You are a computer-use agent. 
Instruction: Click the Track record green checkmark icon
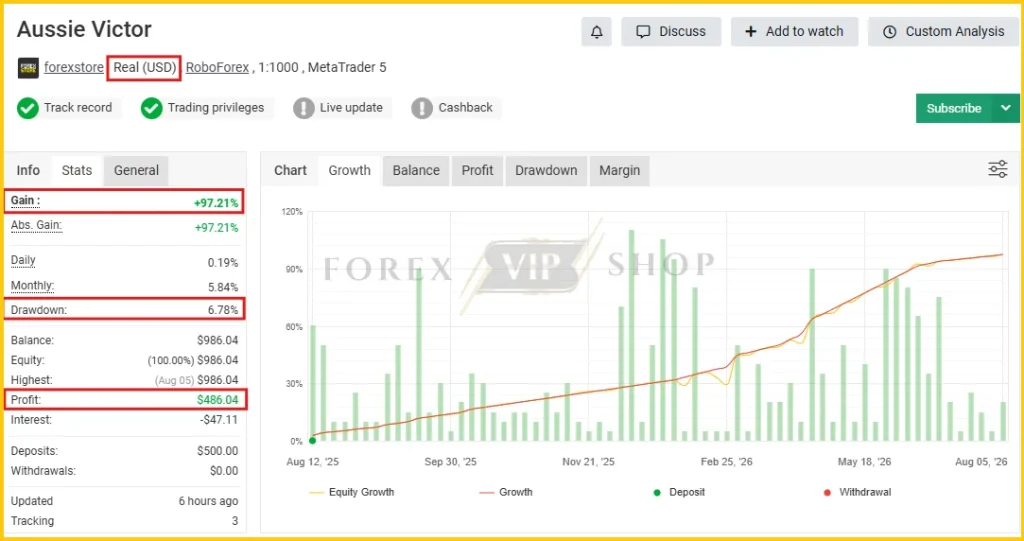[x=27, y=108]
